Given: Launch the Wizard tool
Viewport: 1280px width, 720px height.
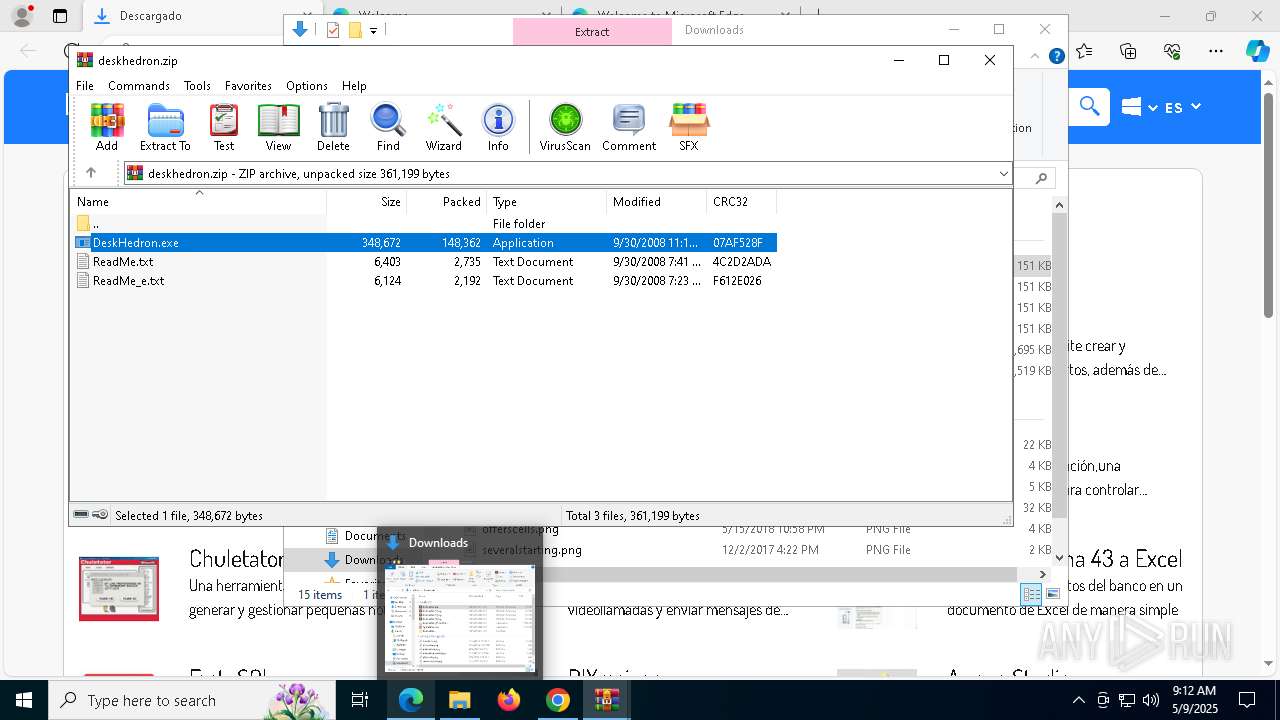Looking at the screenshot, I should coord(443,127).
